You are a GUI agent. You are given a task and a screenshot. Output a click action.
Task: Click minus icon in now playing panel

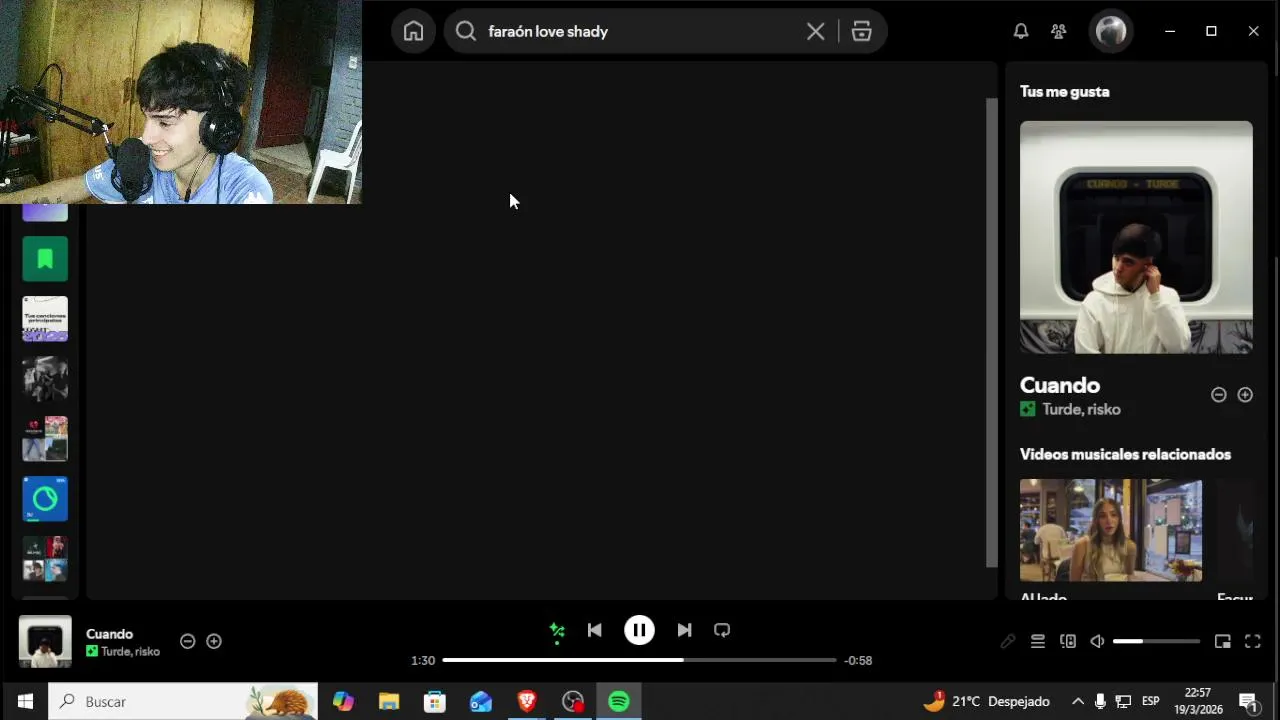[1218, 395]
